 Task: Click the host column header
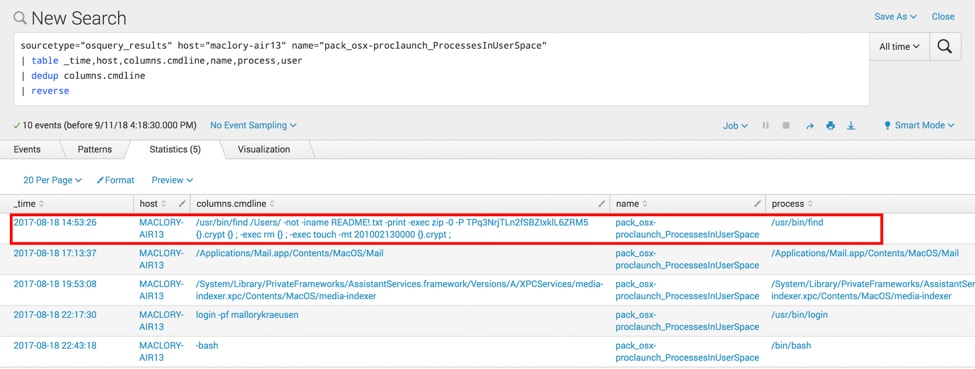click(152, 203)
